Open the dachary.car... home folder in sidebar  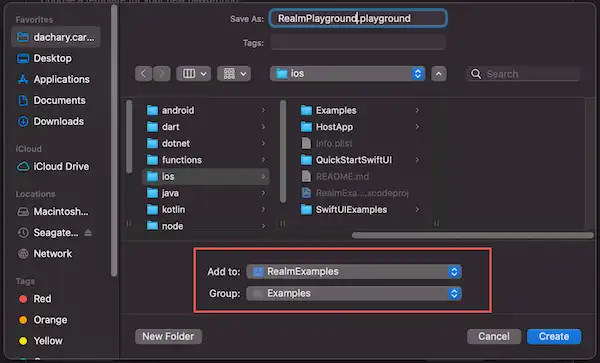pos(56,37)
